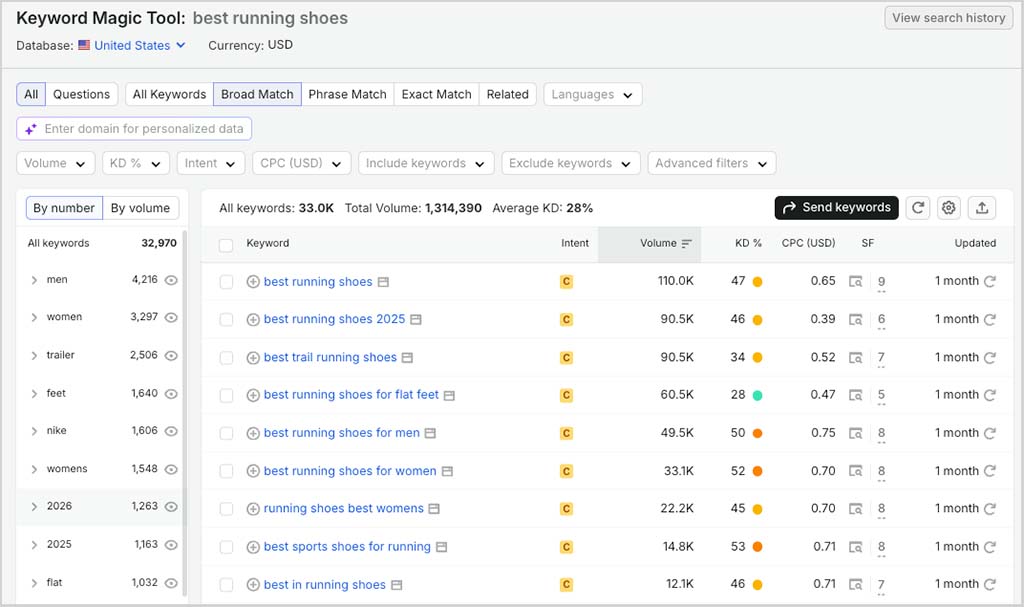Add 'best sports shoes for running' plus icon

[253, 547]
